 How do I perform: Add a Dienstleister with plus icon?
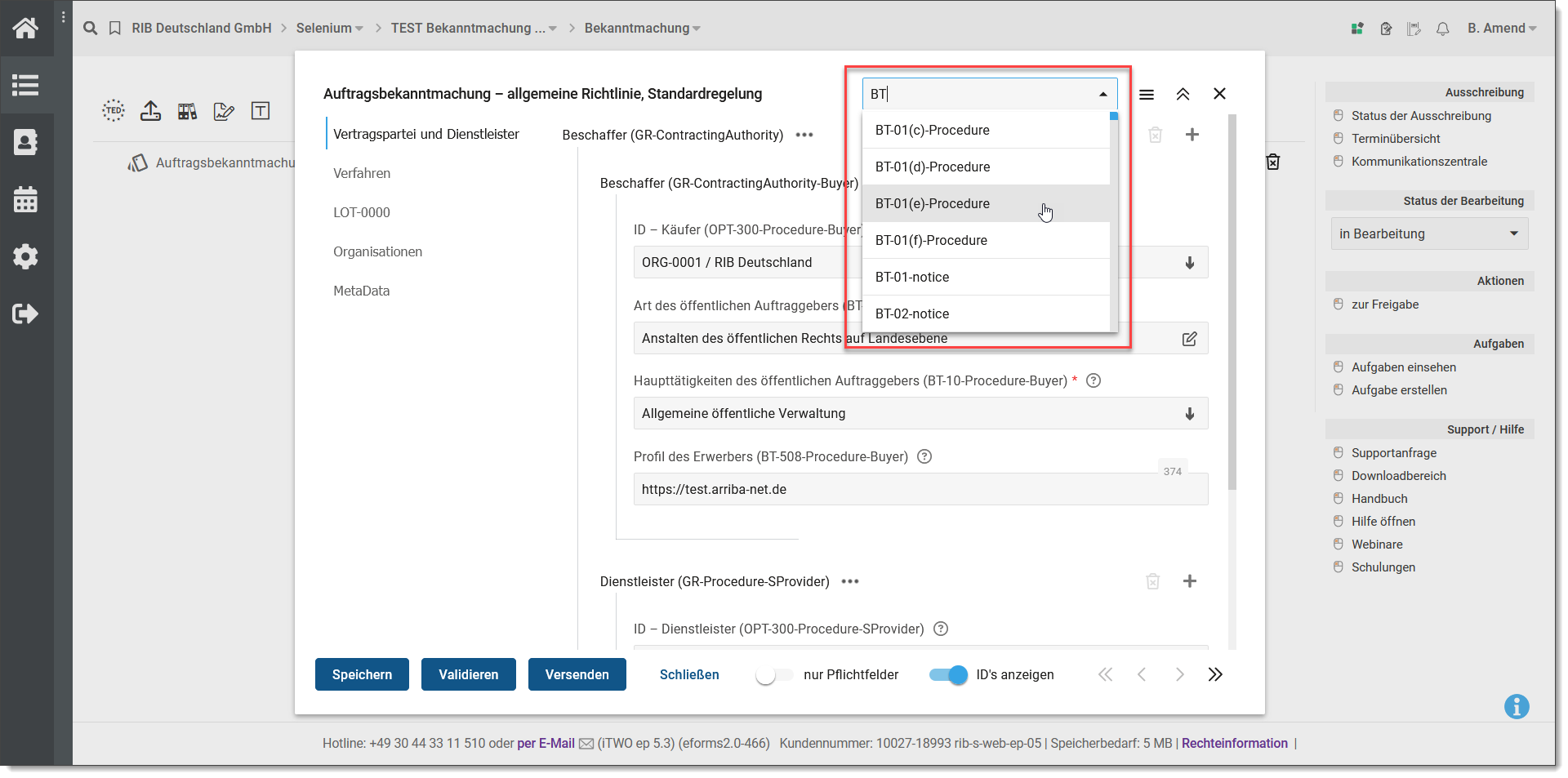click(1190, 581)
